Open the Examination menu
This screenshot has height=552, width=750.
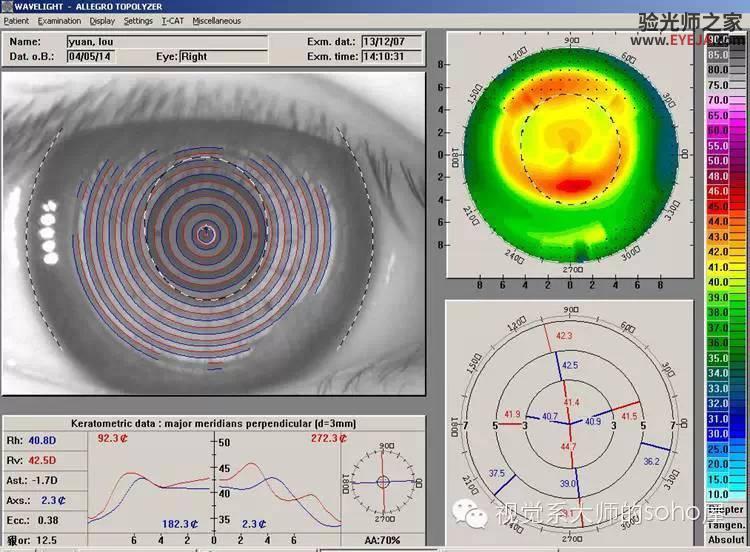coord(59,21)
